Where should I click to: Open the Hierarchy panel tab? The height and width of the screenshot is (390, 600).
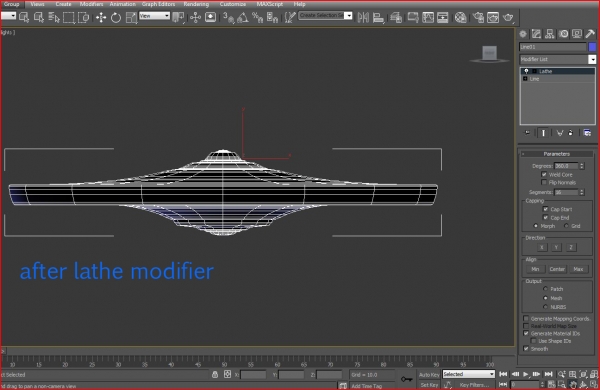(549, 34)
